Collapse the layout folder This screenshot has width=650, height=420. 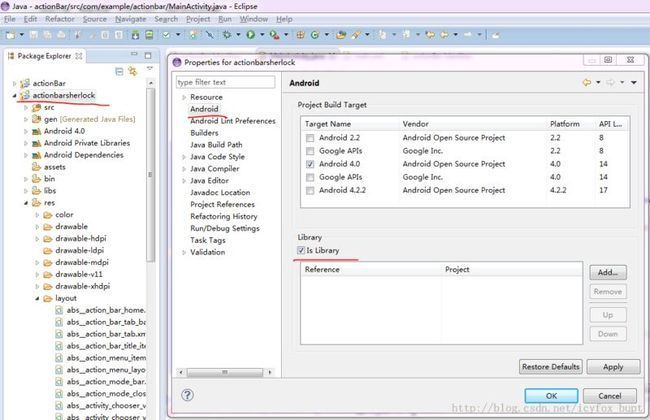(37, 299)
